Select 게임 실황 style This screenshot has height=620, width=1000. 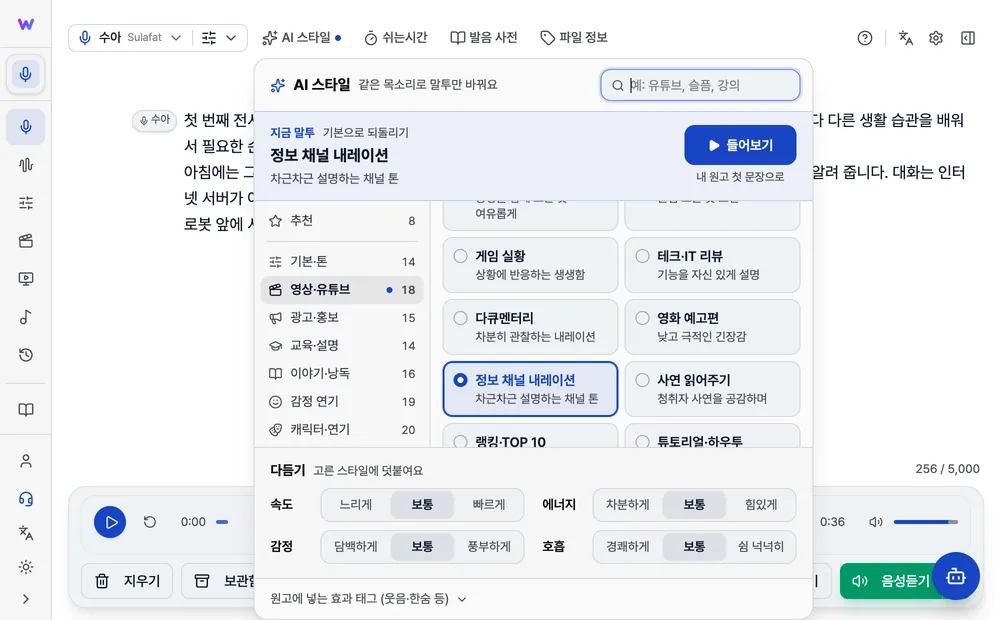tap(530, 265)
